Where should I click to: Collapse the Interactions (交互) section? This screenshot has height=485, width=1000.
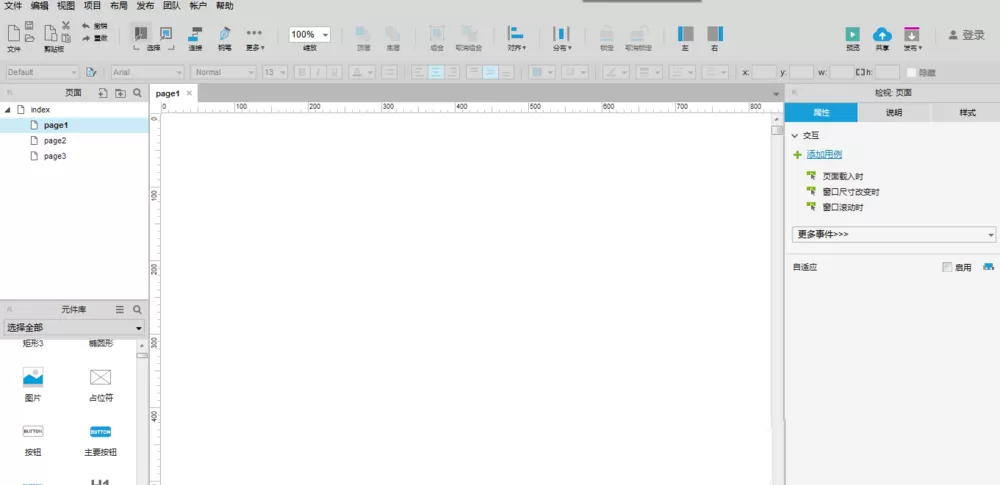point(795,135)
